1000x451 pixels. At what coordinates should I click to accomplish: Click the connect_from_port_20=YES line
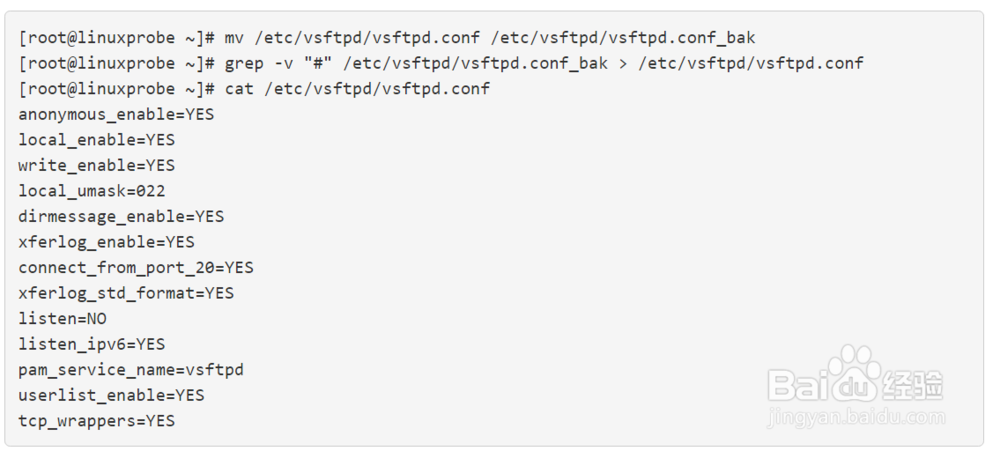[x=136, y=267]
